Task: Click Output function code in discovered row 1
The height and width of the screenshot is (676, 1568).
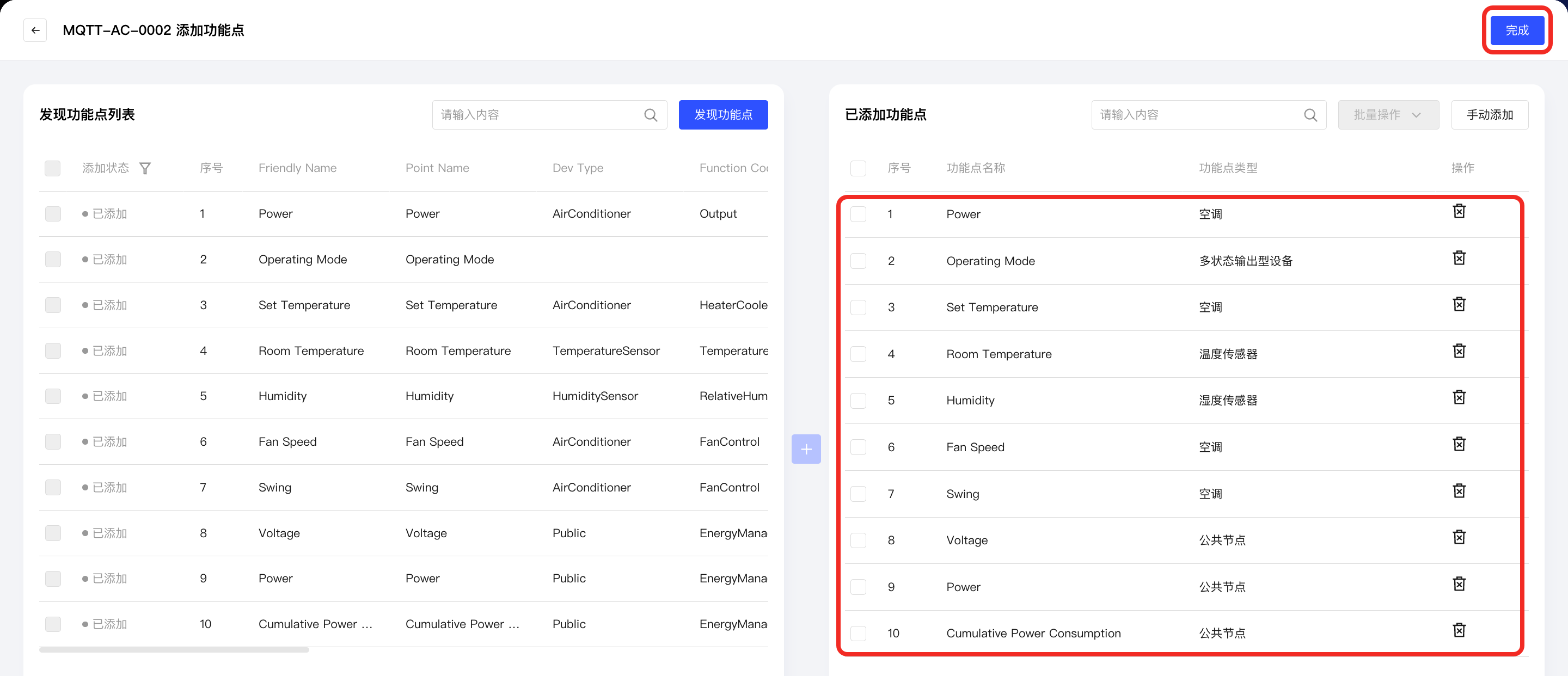Action: tap(718, 214)
